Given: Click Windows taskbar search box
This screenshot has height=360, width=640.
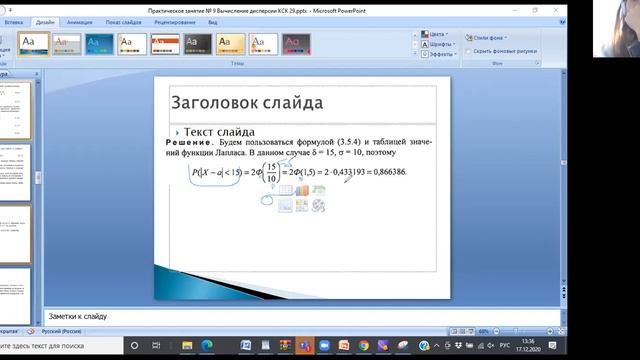Looking at the screenshot, I should pos(61,346).
